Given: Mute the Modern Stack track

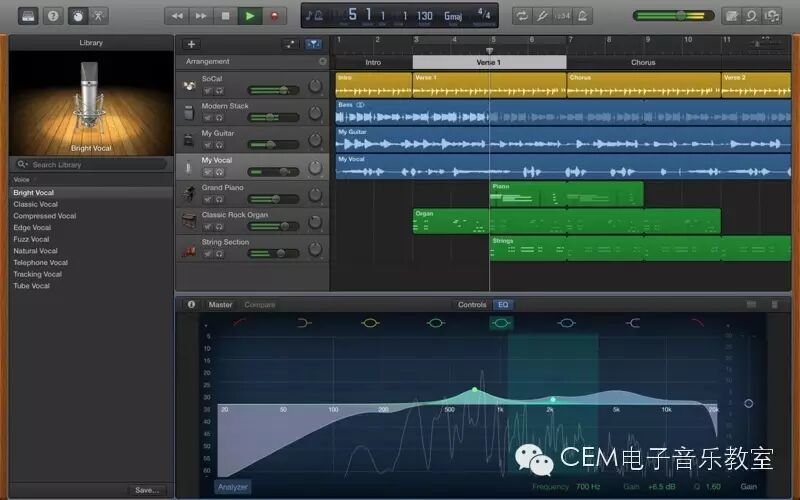Looking at the screenshot, I should click(208, 117).
